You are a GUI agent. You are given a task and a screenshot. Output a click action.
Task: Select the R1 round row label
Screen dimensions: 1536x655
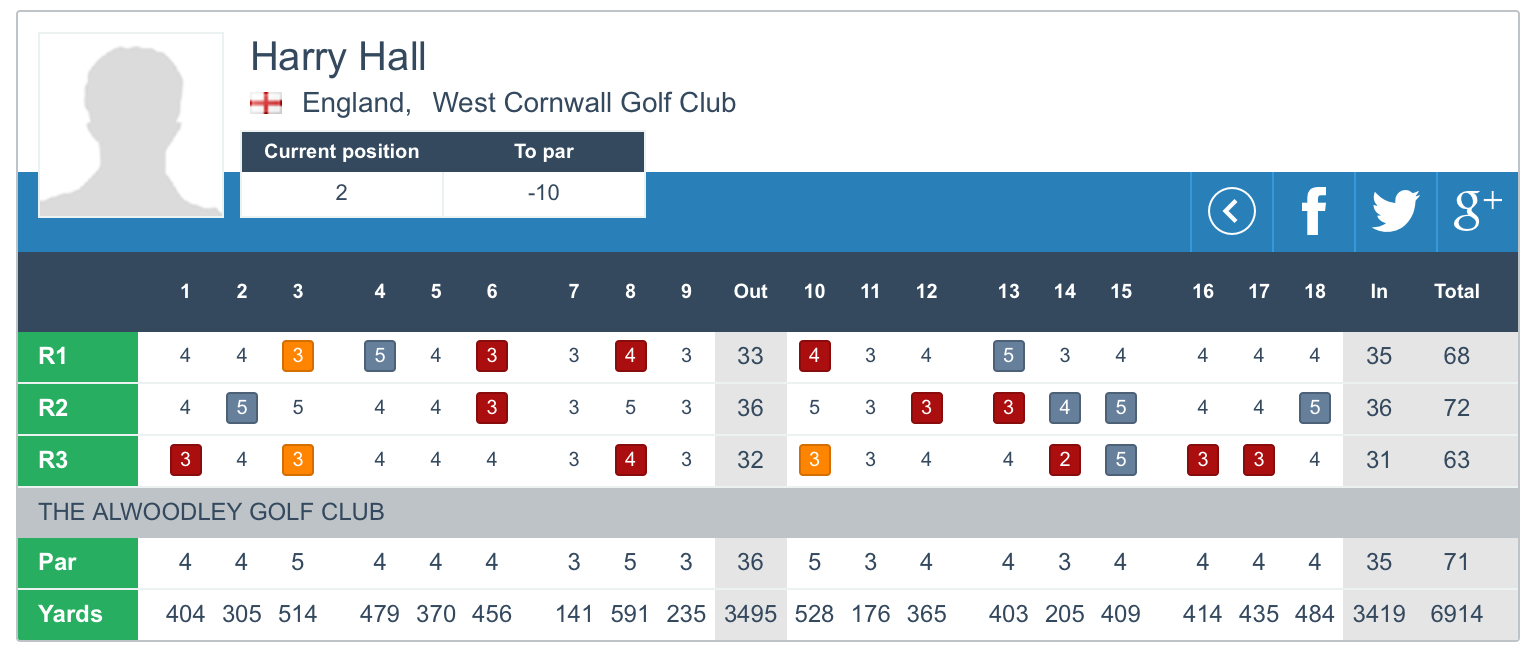[78, 356]
